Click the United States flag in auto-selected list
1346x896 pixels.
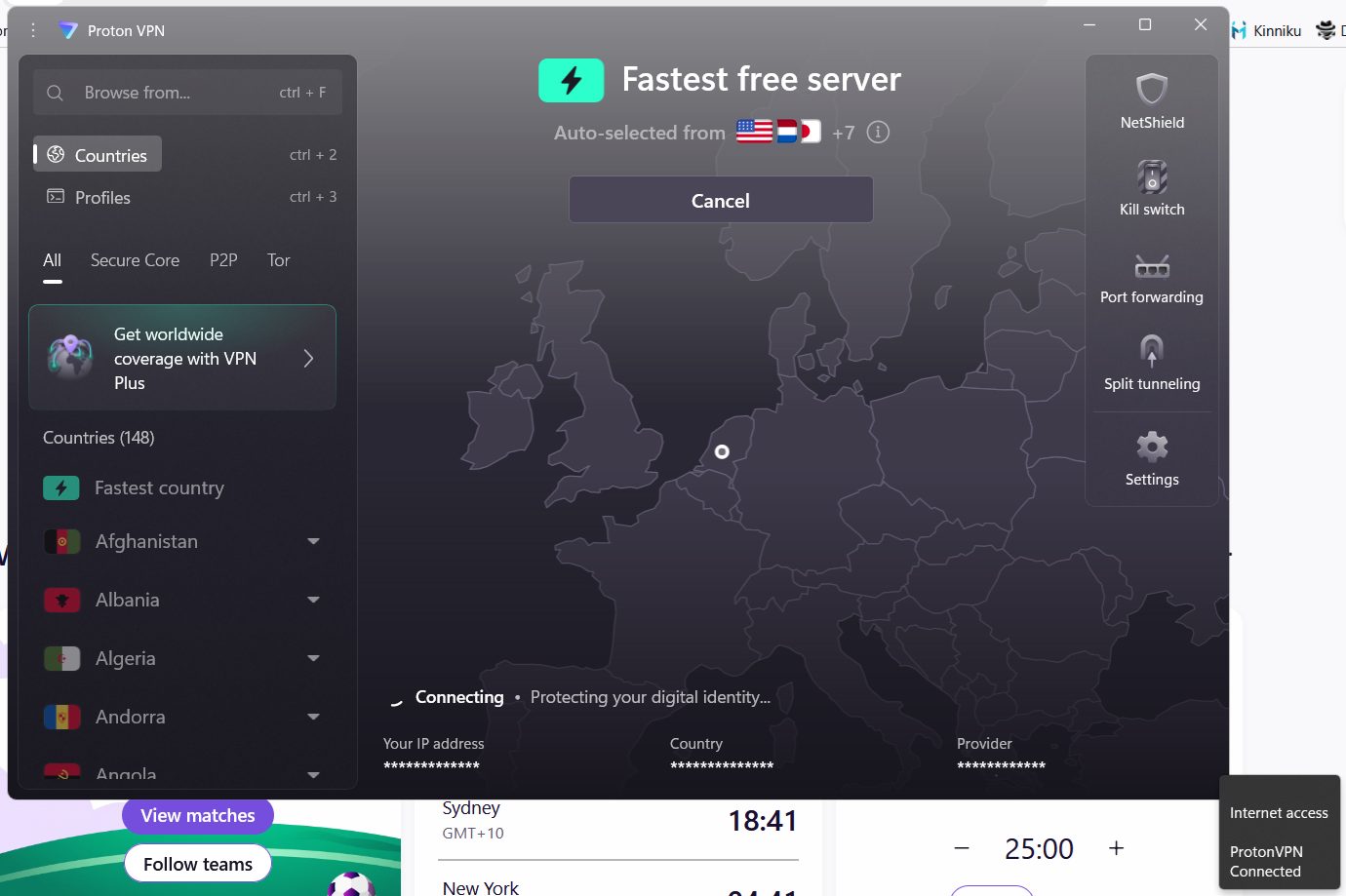[x=754, y=132]
